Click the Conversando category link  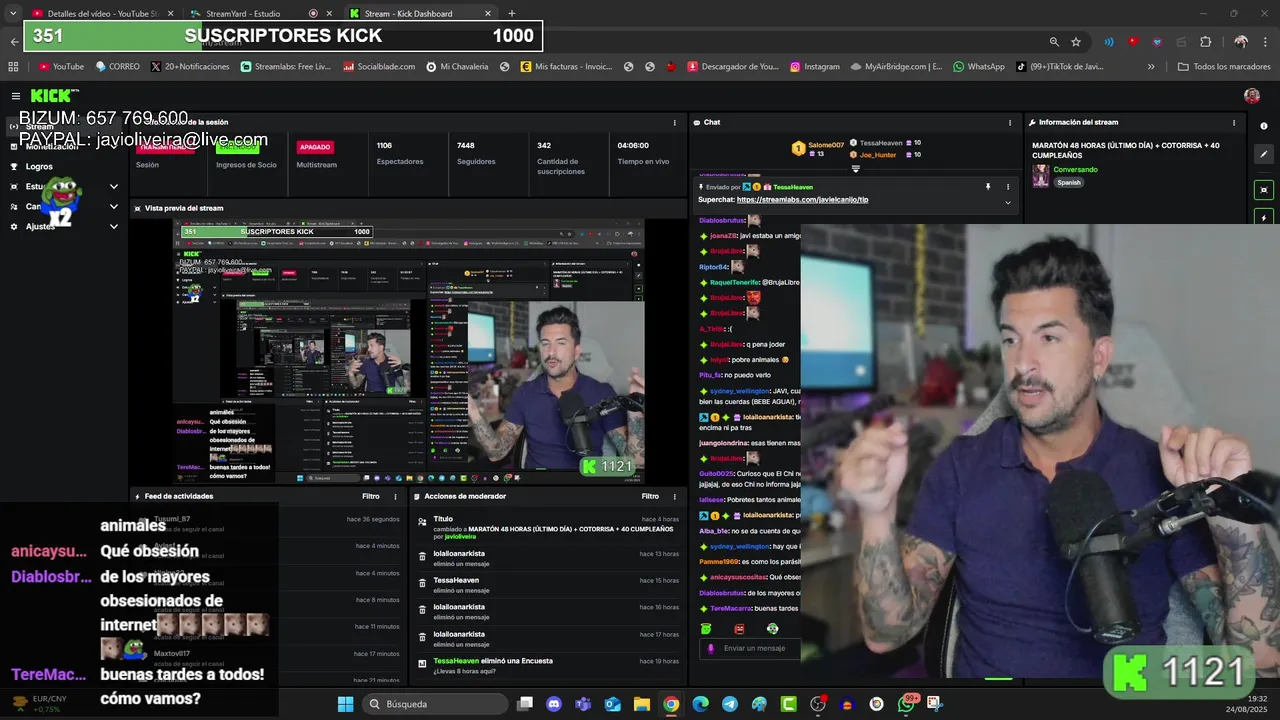[x=1075, y=170]
